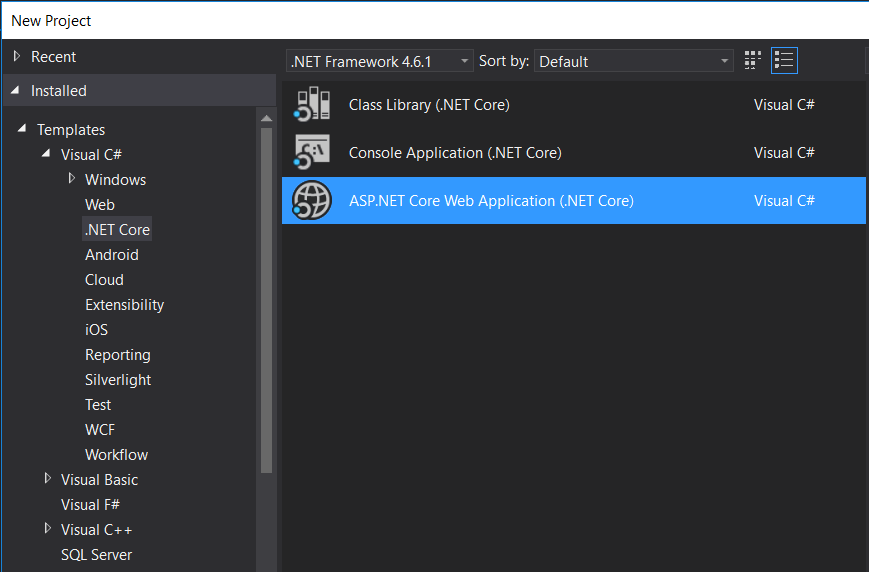The width and height of the screenshot is (869, 572).
Task: Select the Visual C# category label
Action: tap(91, 154)
